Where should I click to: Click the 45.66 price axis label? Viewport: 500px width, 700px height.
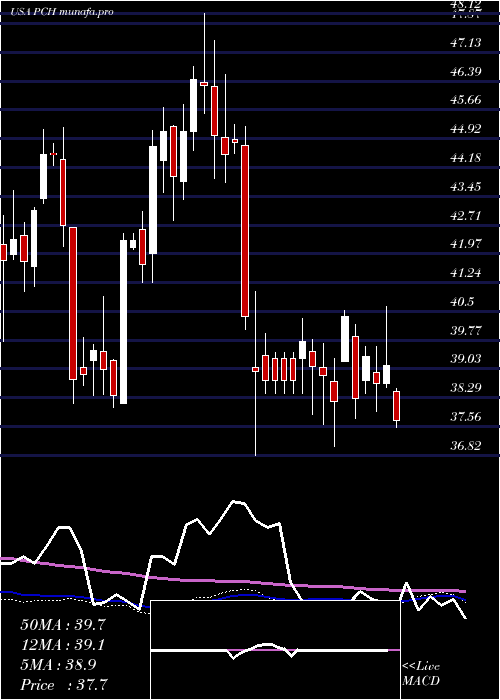click(x=467, y=100)
